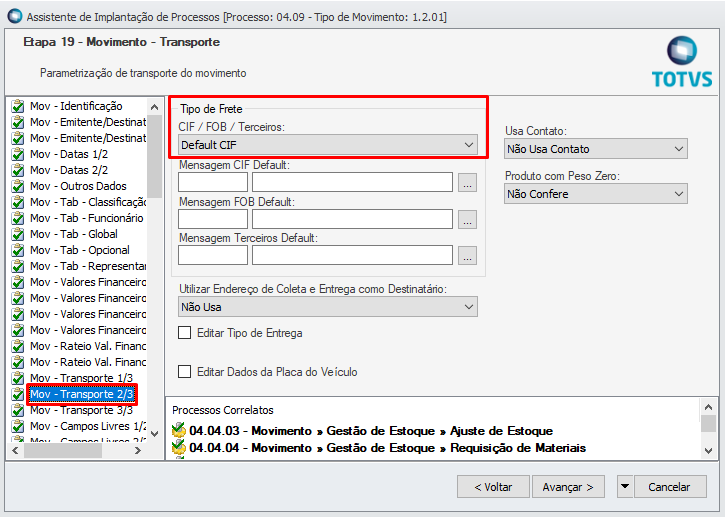This screenshot has width=725, height=517.
Task: Click the checkmark icon beside Mov - Campos Livres 1/2
Action: tap(18, 426)
